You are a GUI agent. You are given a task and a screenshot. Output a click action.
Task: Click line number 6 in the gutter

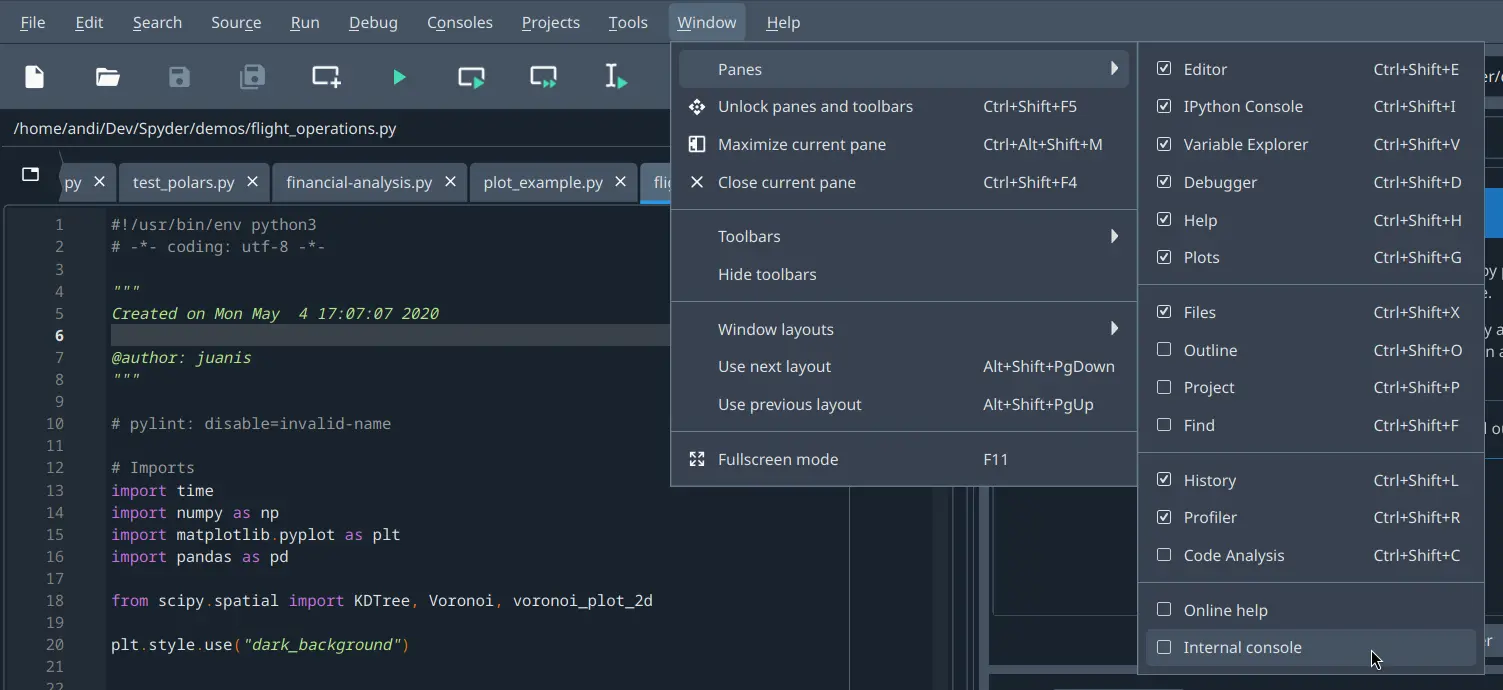[x=60, y=335]
